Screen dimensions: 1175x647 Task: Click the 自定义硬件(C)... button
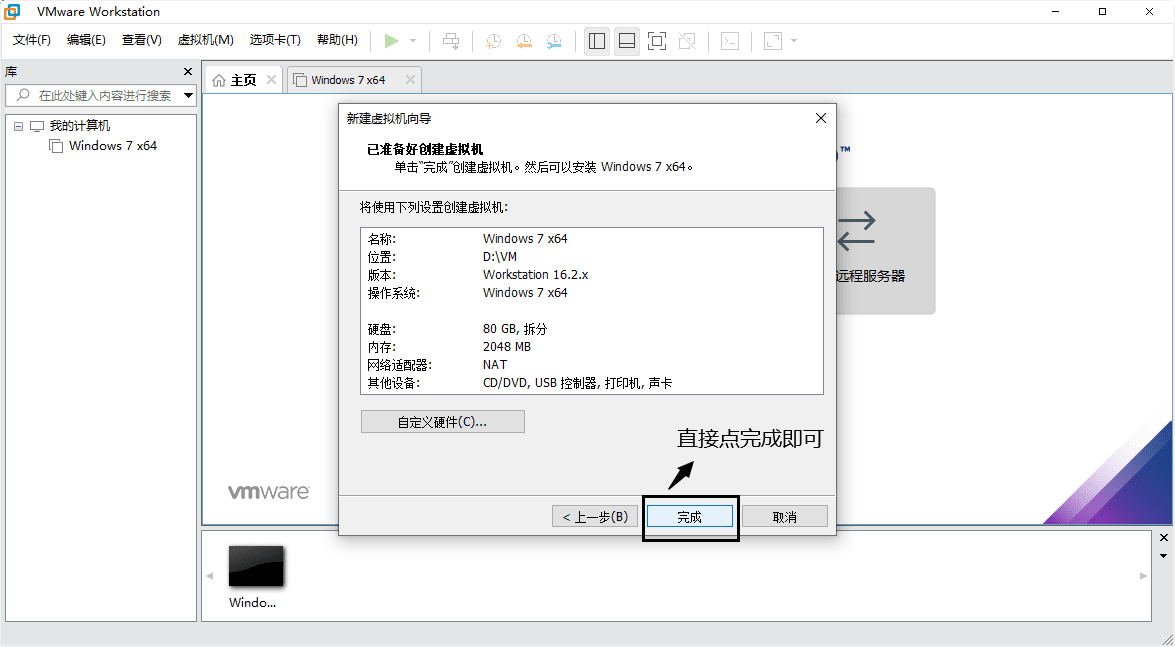click(x=442, y=421)
